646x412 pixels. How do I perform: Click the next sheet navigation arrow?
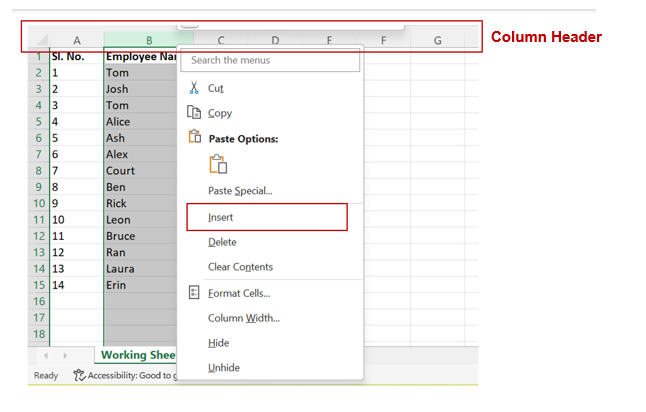pos(65,355)
